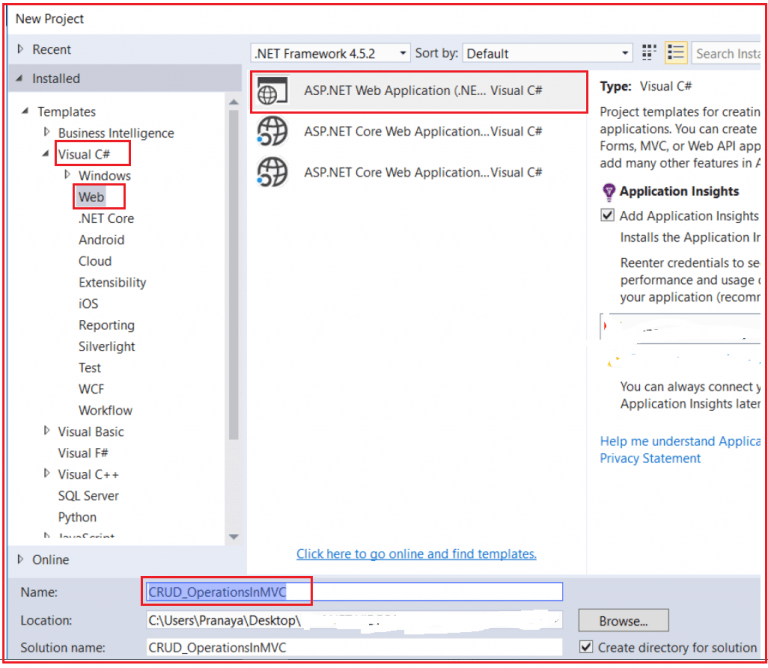This screenshot has width=768, height=668.
Task: Select the Web template category
Action: 91,197
